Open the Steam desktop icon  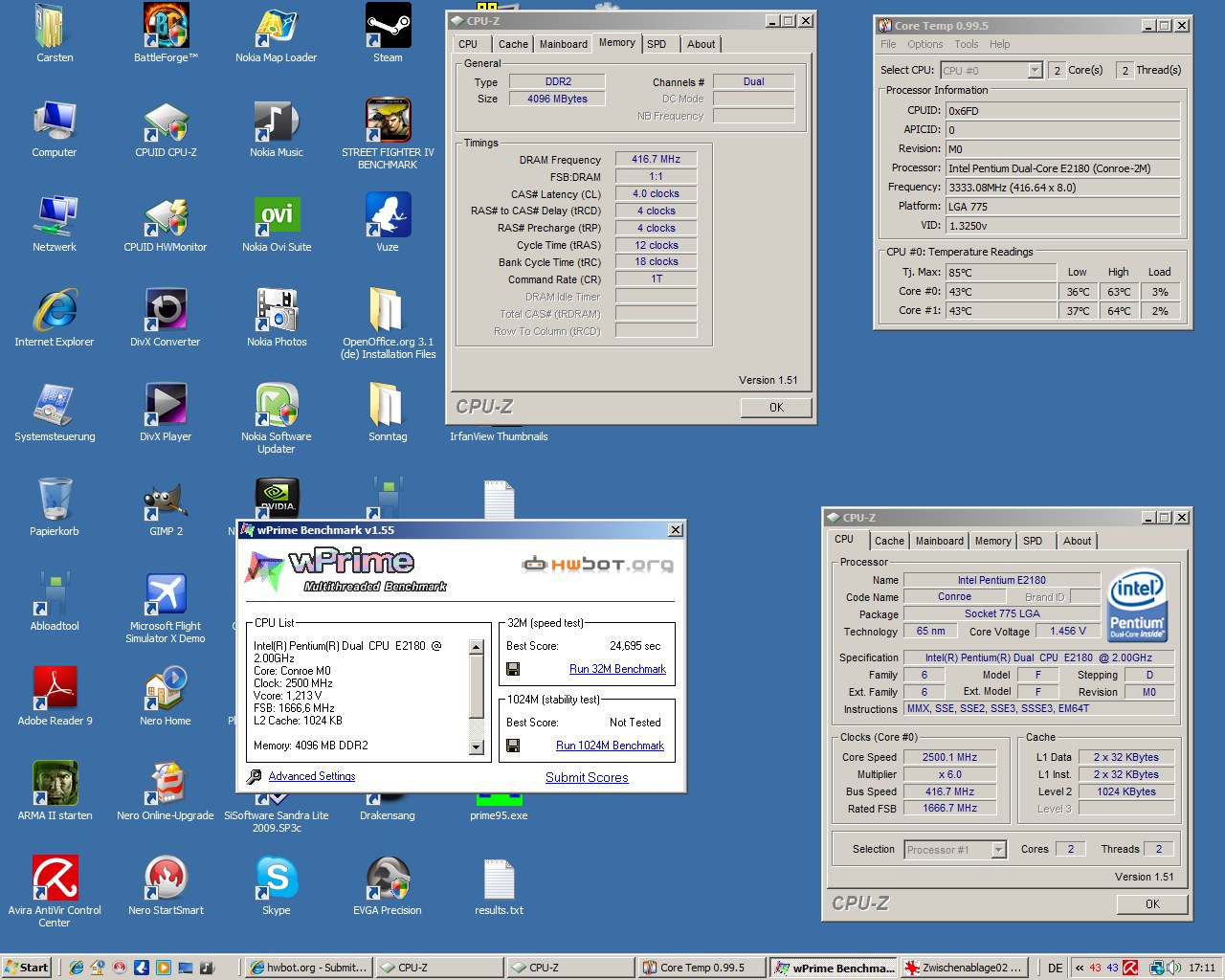(x=388, y=33)
